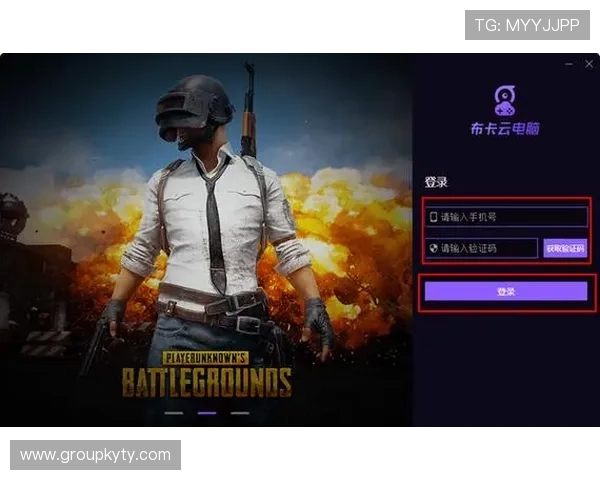The width and height of the screenshot is (600, 480).
Task: Click the PUBG Battlegrounds banner image
Action: (206, 240)
